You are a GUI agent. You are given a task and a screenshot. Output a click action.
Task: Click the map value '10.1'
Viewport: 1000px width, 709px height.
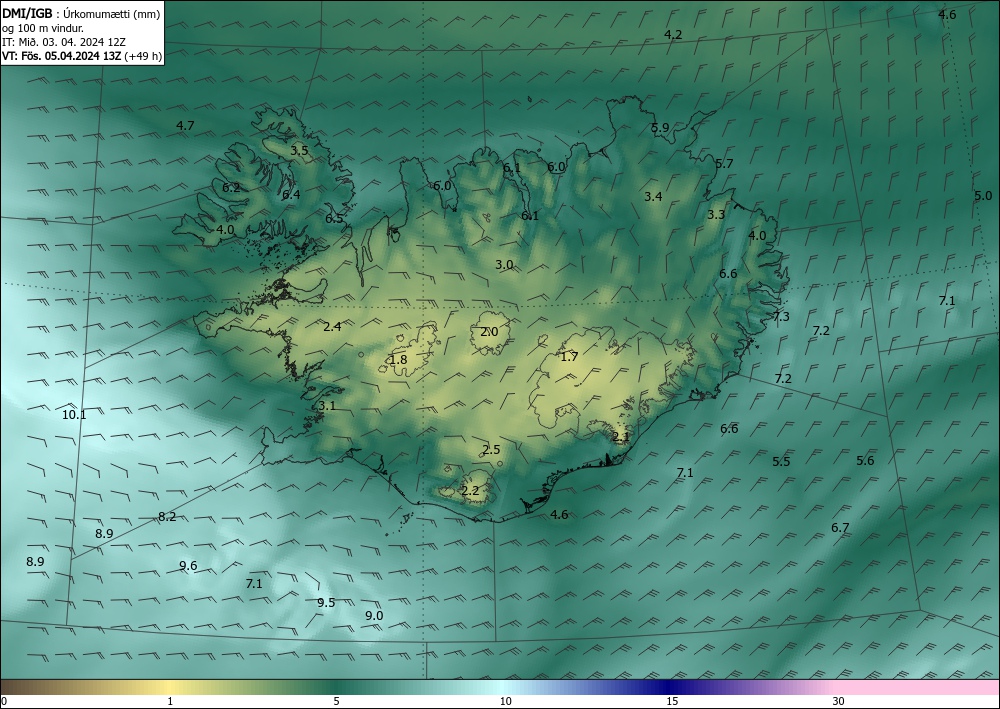[x=74, y=415]
